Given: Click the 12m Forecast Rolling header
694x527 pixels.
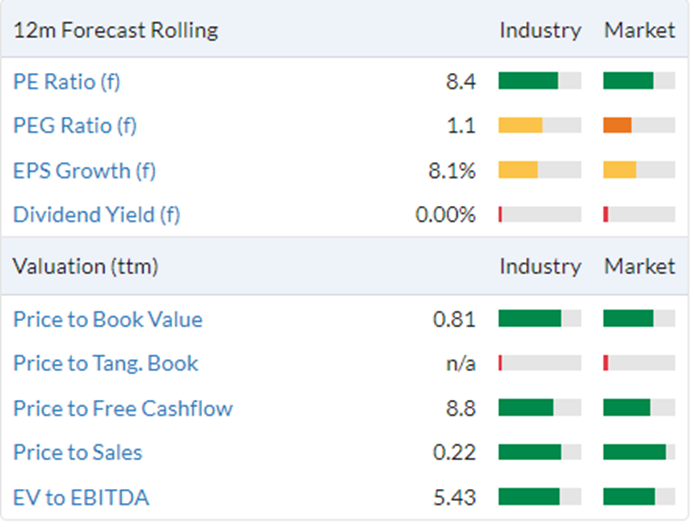Looking at the screenshot, I should click(116, 31).
